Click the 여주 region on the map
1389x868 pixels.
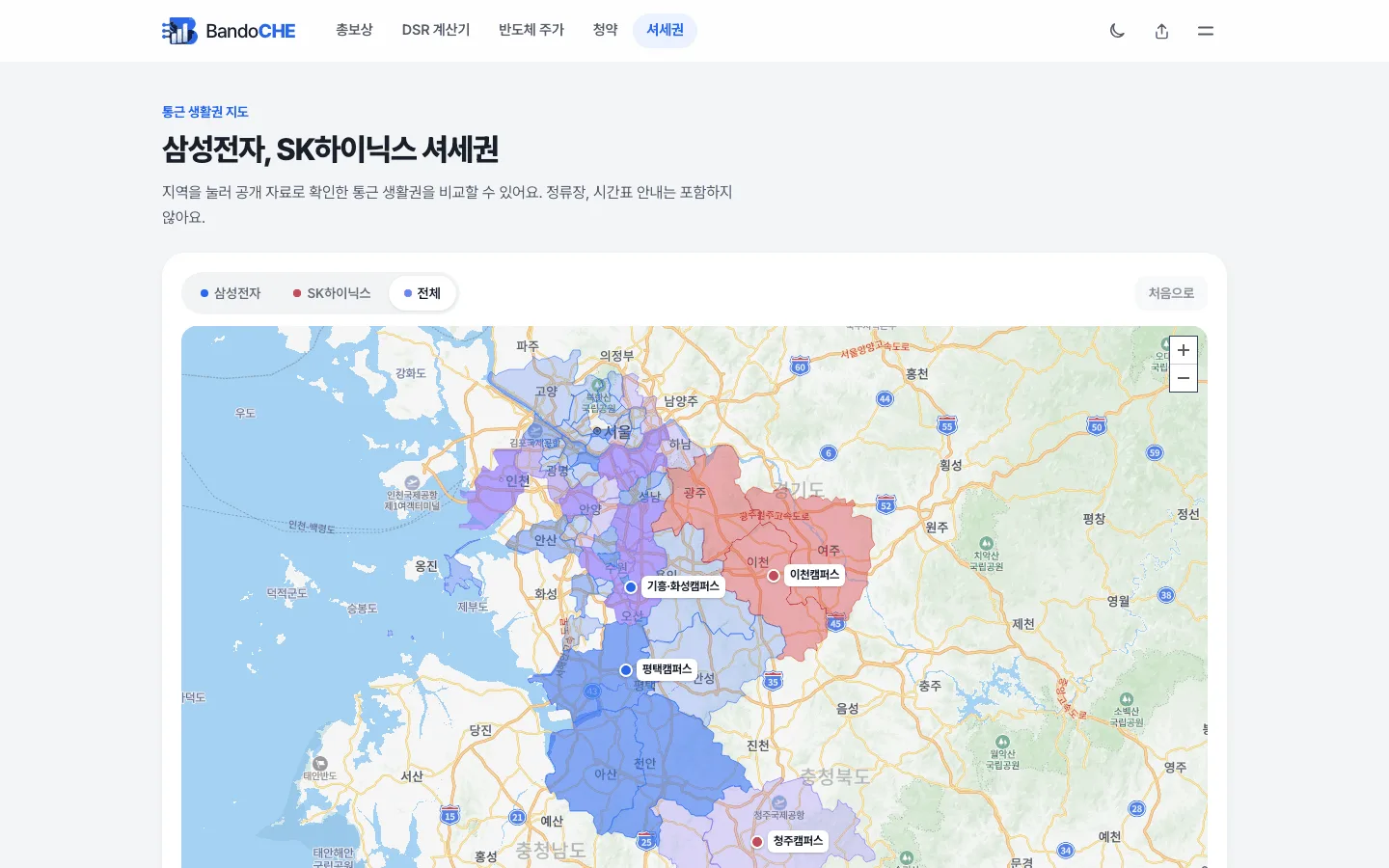coord(829,550)
